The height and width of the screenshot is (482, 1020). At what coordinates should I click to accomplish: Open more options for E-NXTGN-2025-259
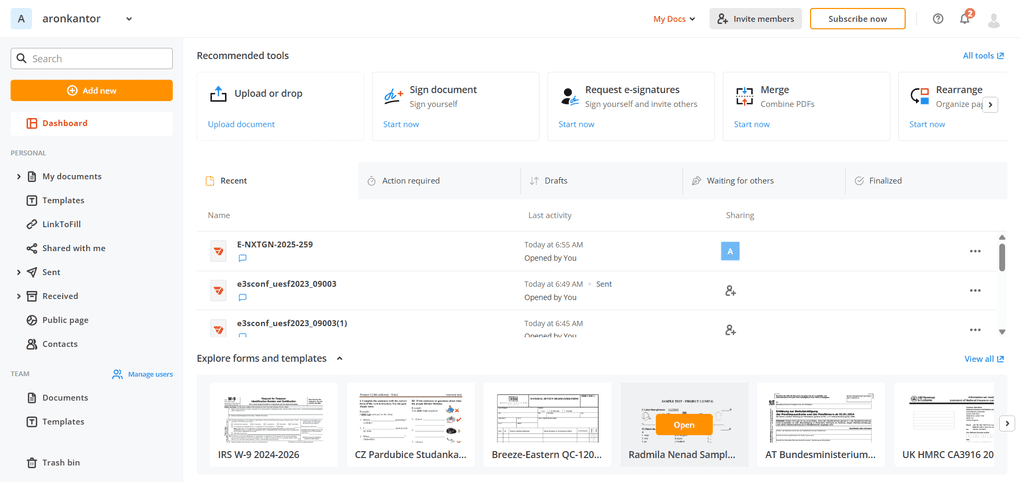pyautogui.click(x=975, y=251)
